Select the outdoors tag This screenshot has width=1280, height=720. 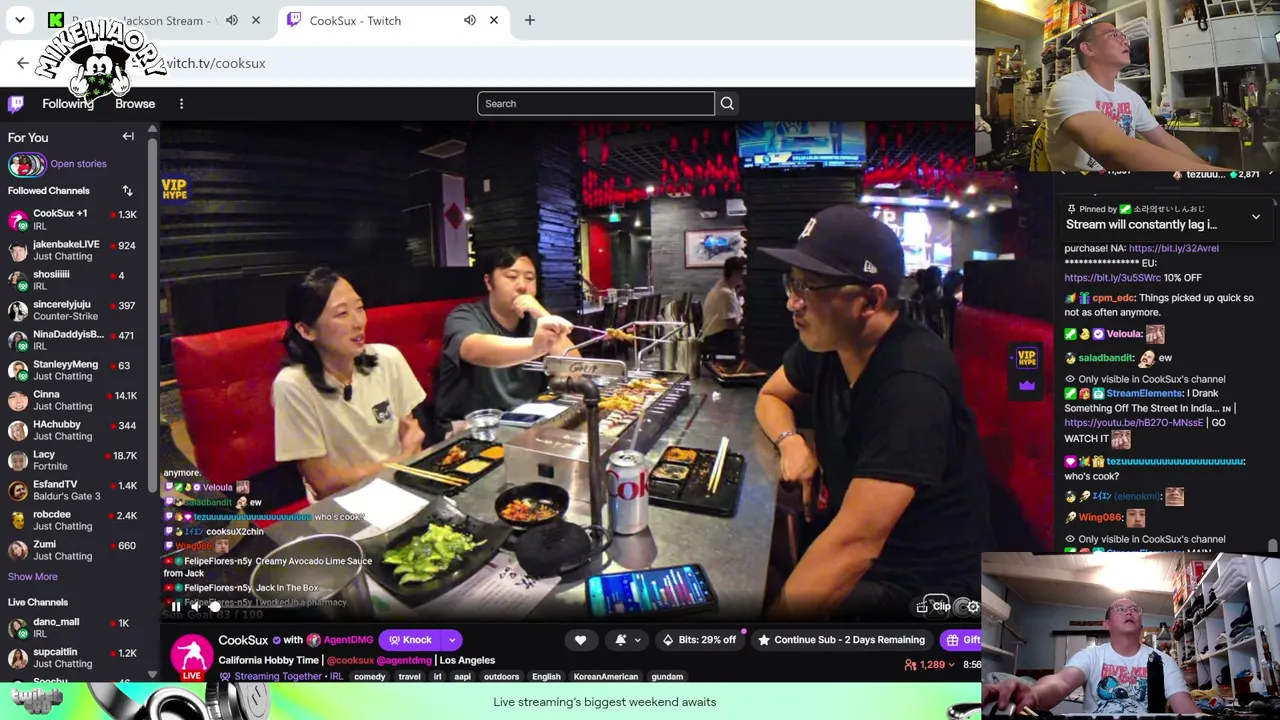click(501, 677)
